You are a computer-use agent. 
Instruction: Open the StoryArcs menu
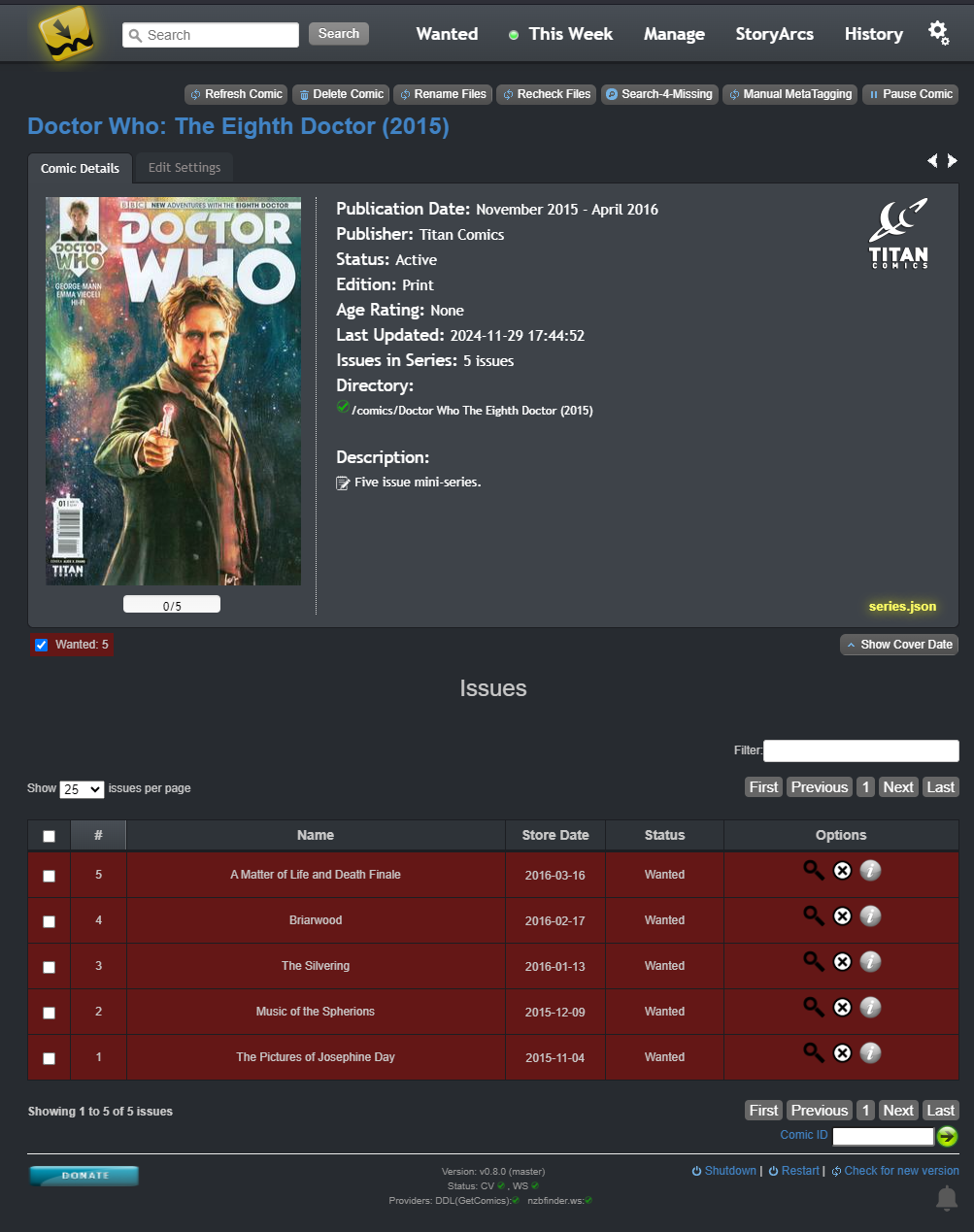tap(774, 34)
